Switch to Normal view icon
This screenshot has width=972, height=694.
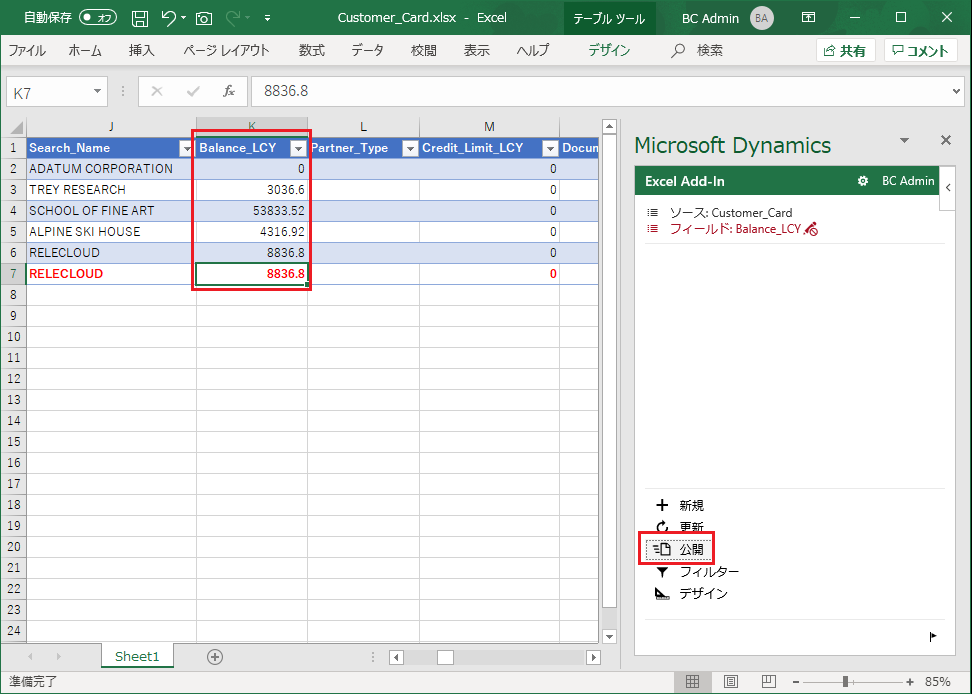click(692, 682)
